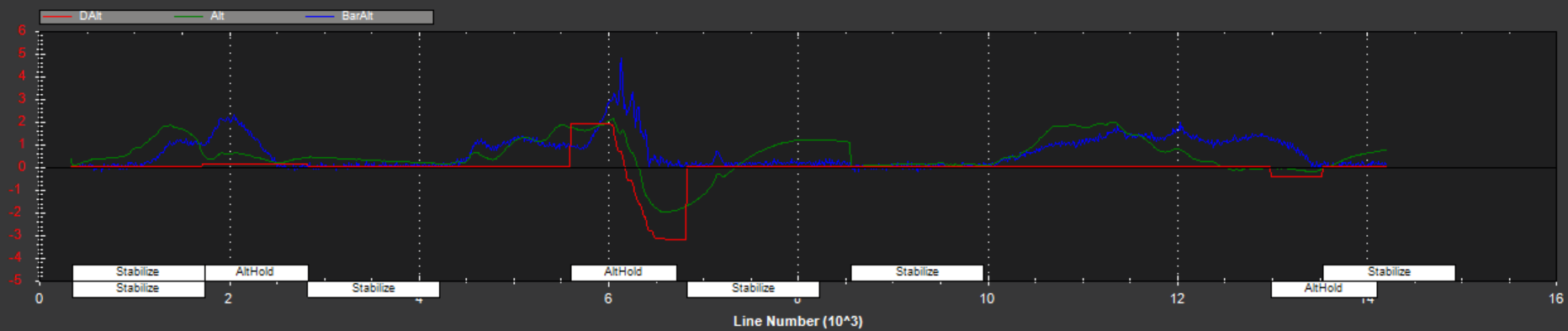Screen dimensions: 1568x331
Task: Select the AltHold mode label near line 13000
Action: point(1323,288)
